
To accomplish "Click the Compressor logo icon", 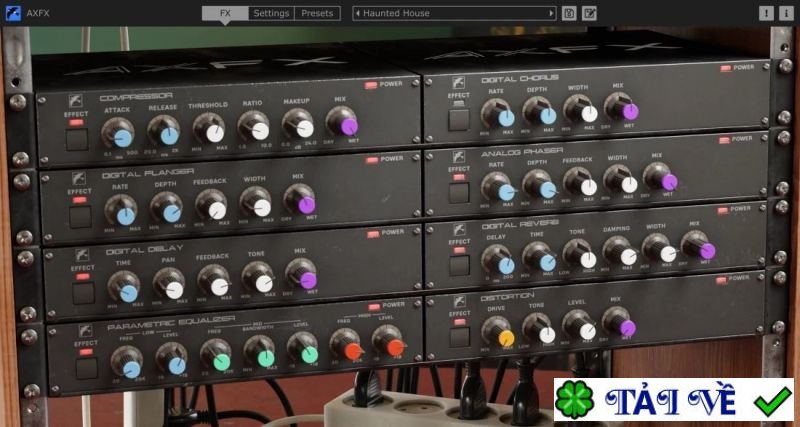I will click(x=76, y=101).
